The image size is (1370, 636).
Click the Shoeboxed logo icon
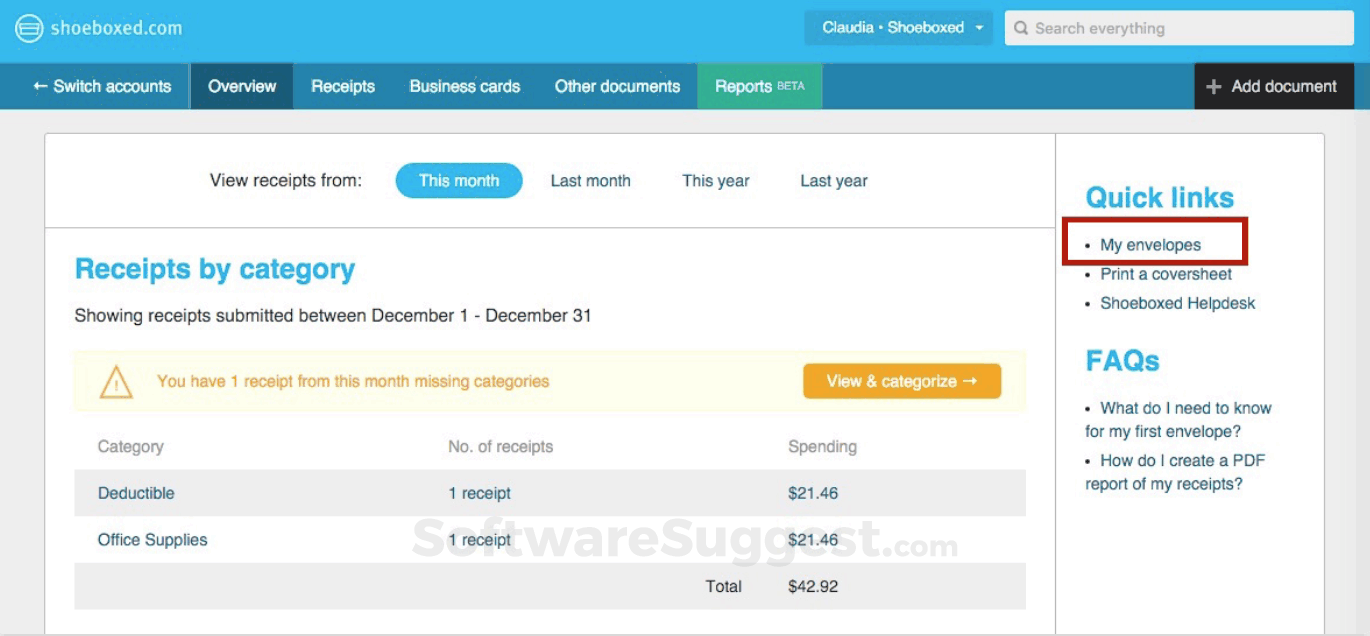[29, 28]
